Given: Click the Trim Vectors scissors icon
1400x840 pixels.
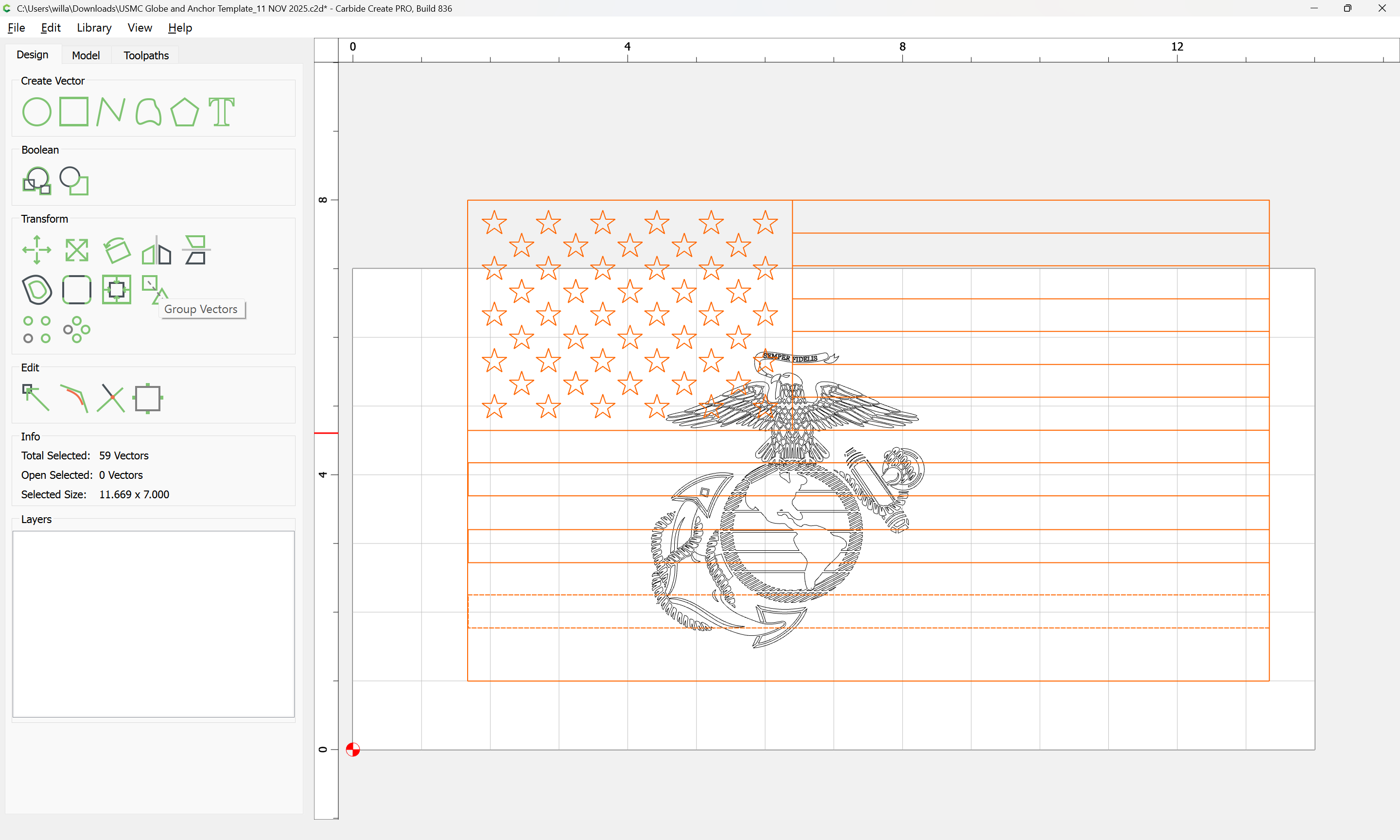Looking at the screenshot, I should pyautogui.click(x=110, y=397).
